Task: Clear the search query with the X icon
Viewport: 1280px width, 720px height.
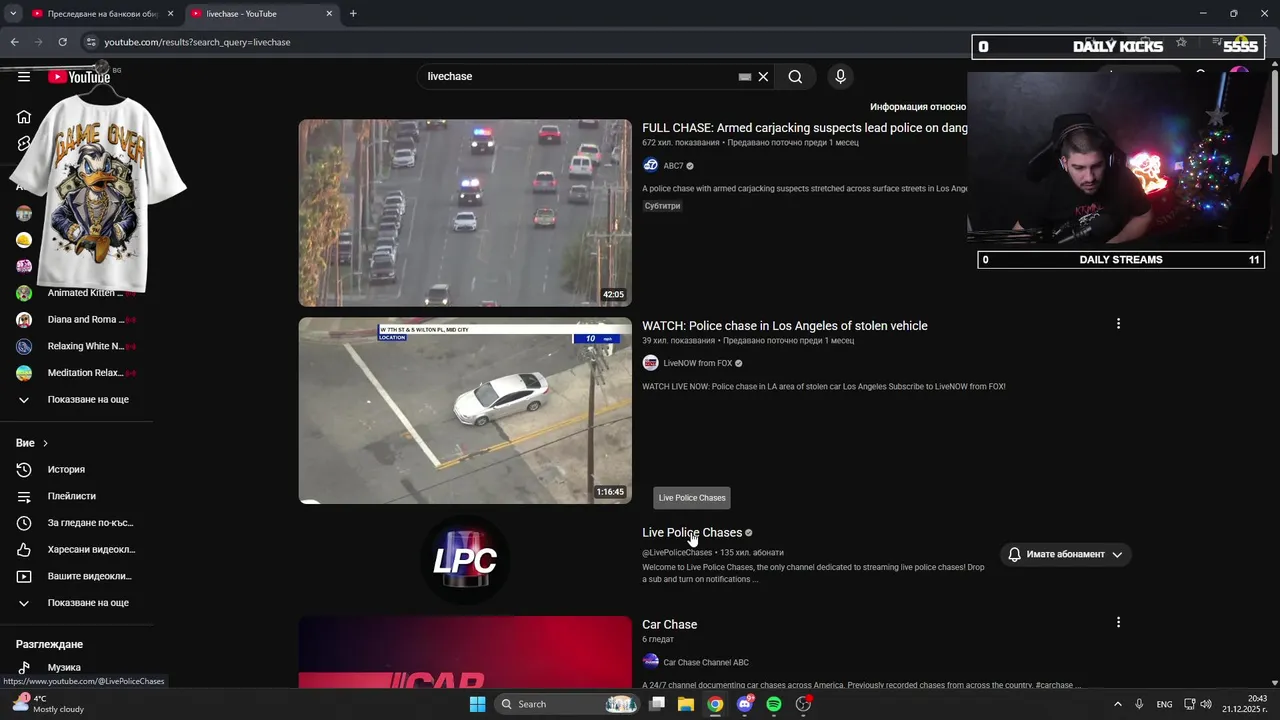Action: point(763,77)
